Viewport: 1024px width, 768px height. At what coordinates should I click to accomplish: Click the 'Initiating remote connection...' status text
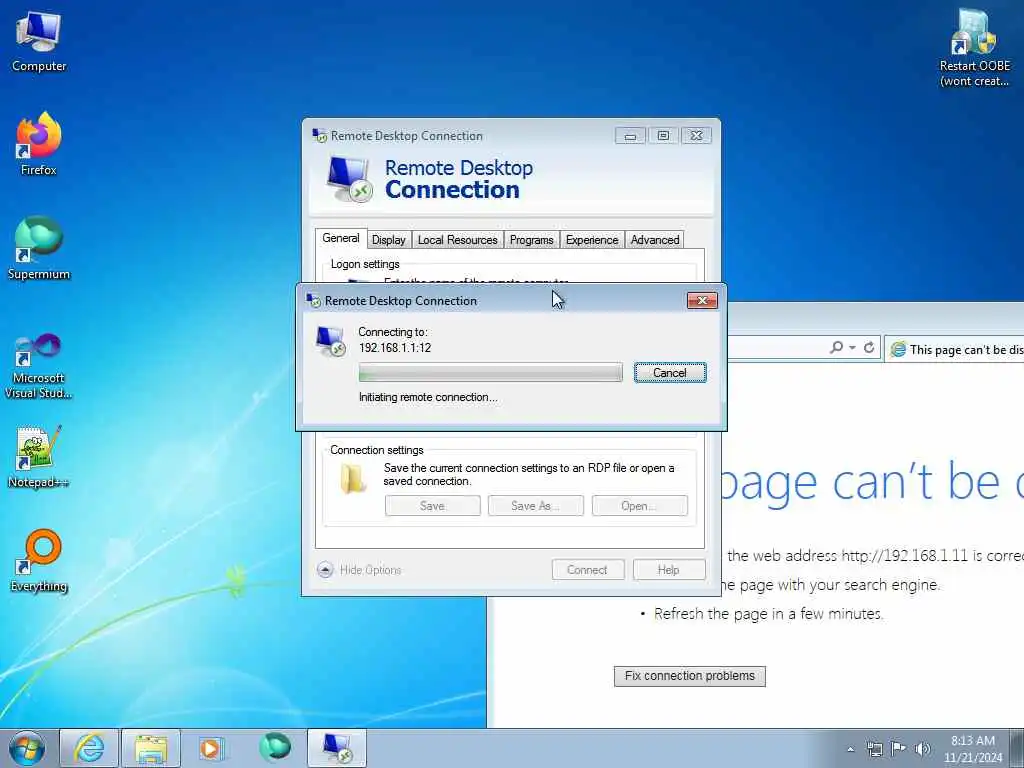428,397
